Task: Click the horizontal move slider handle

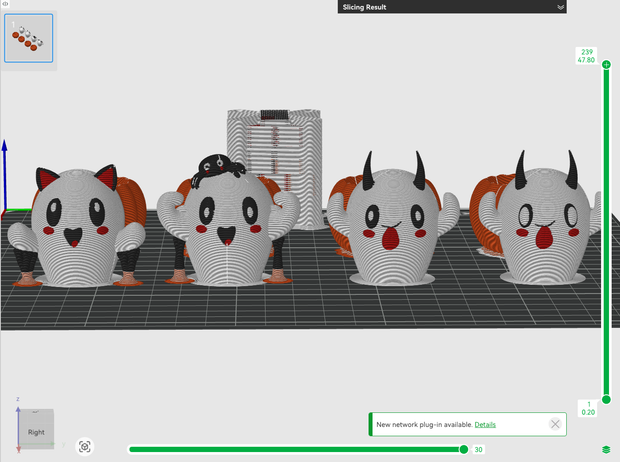Action: point(464,449)
